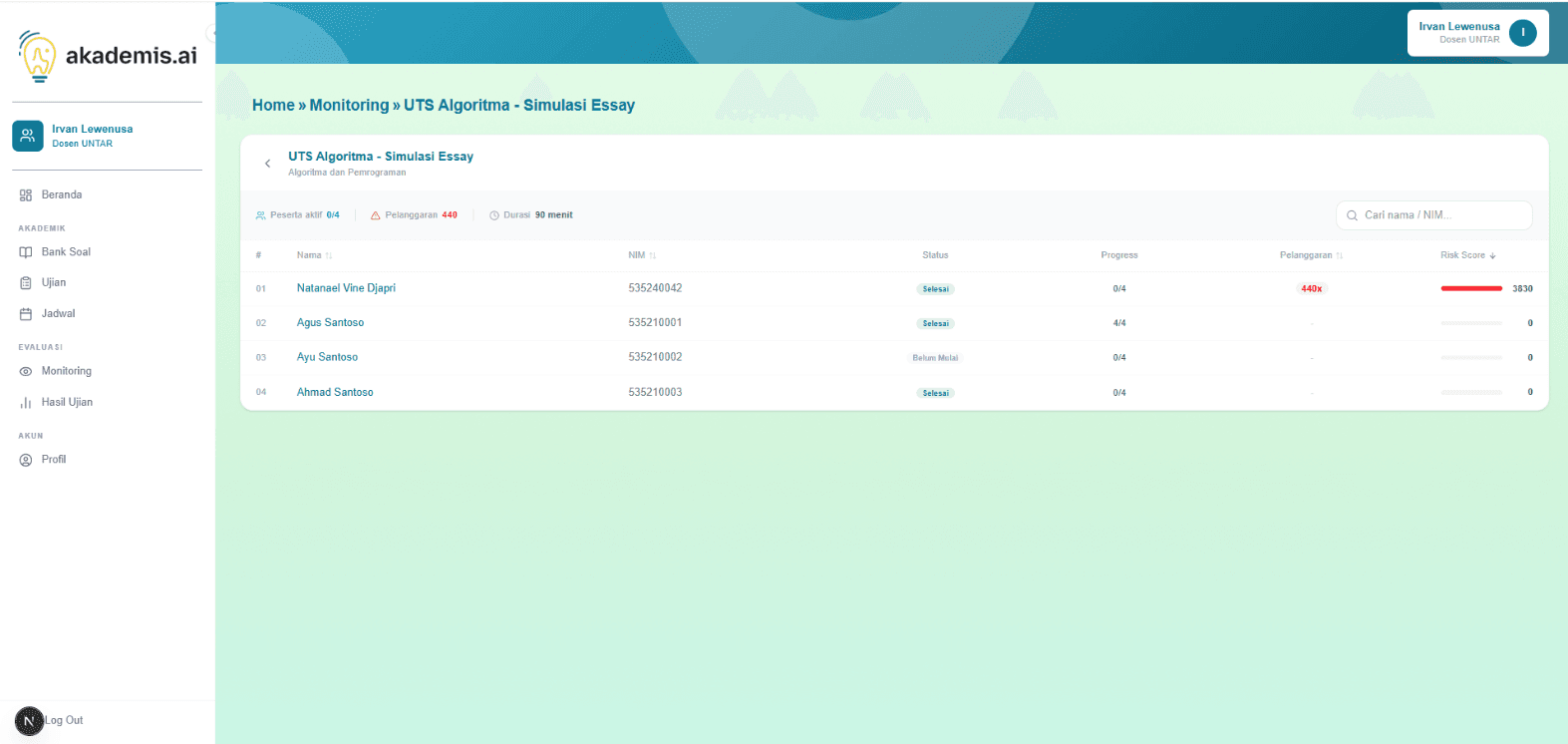This screenshot has height=744, width=1568.
Task: Click NIM 535210002
Action: coord(655,357)
